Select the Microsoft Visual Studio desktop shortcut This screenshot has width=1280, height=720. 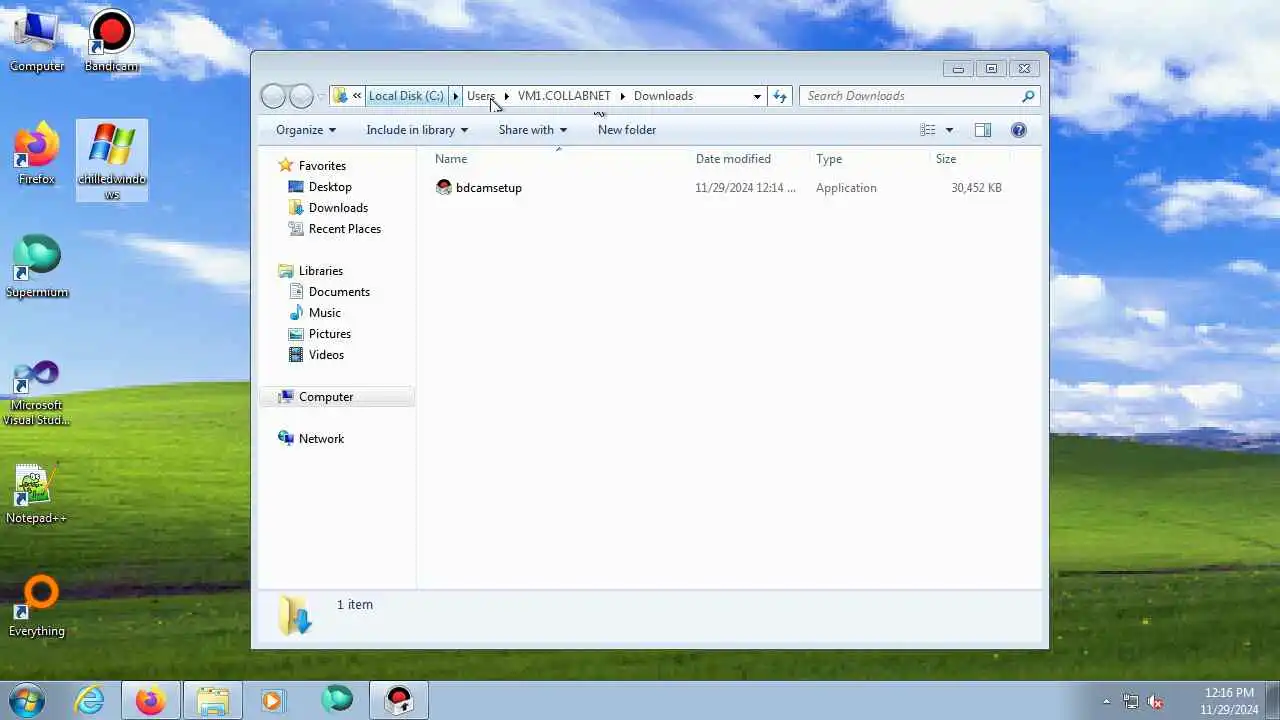point(37,393)
